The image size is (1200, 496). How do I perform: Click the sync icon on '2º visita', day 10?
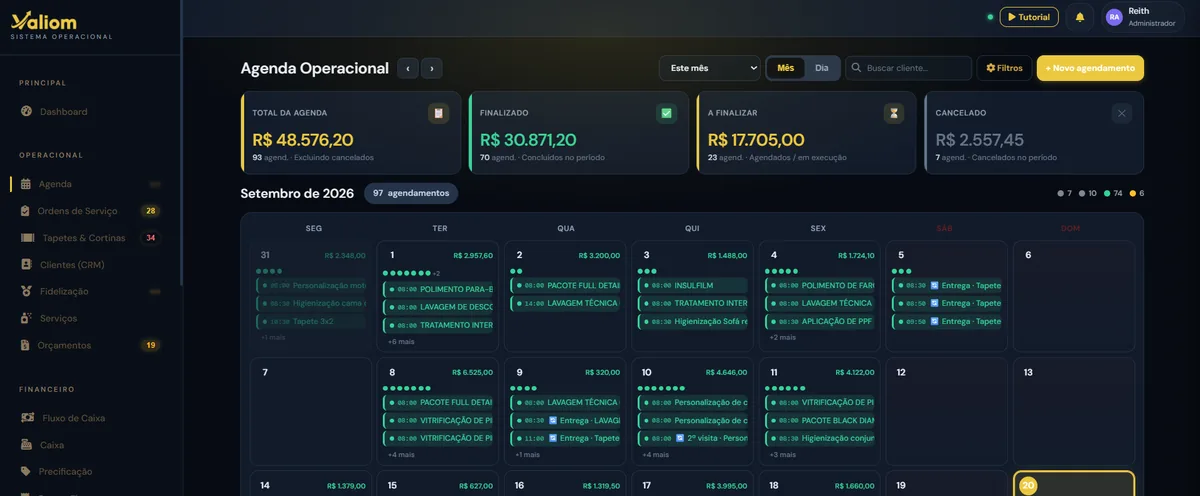(x=680, y=438)
